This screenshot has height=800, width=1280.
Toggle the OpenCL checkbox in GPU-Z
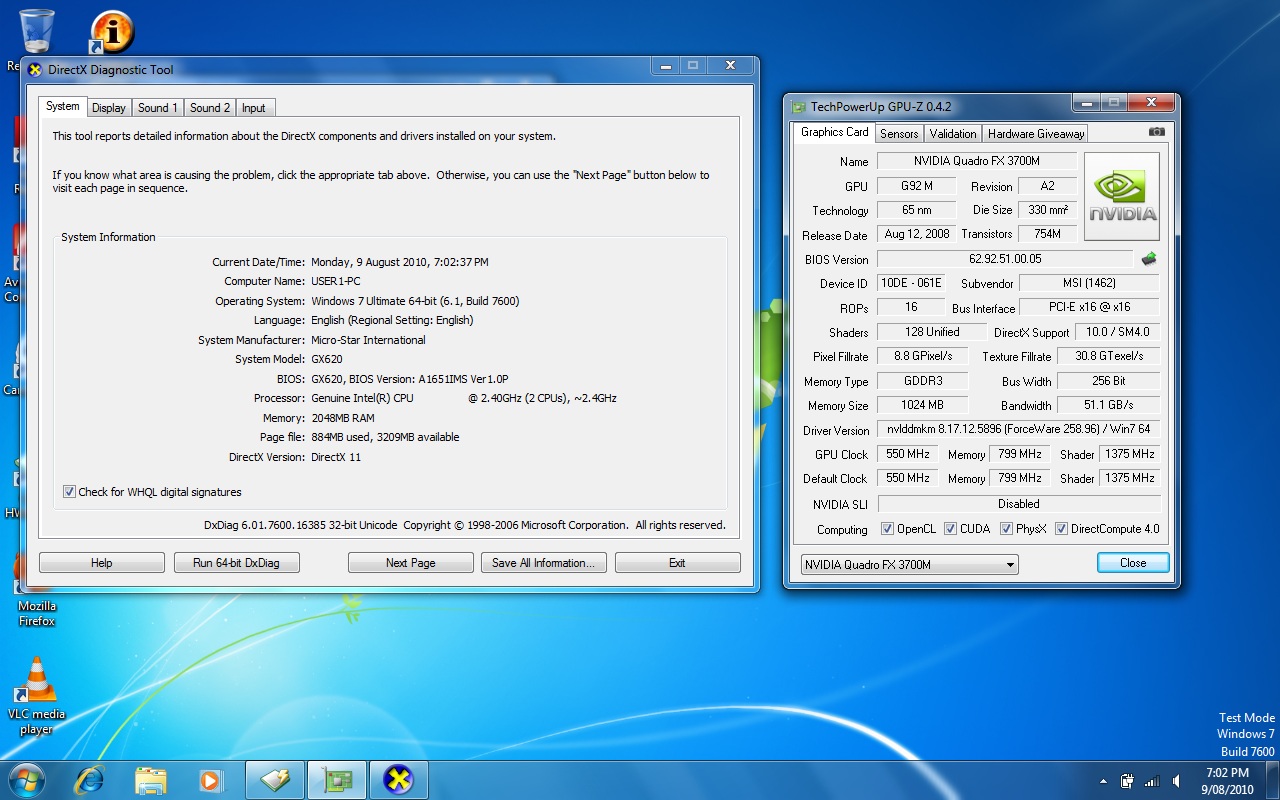pos(887,529)
